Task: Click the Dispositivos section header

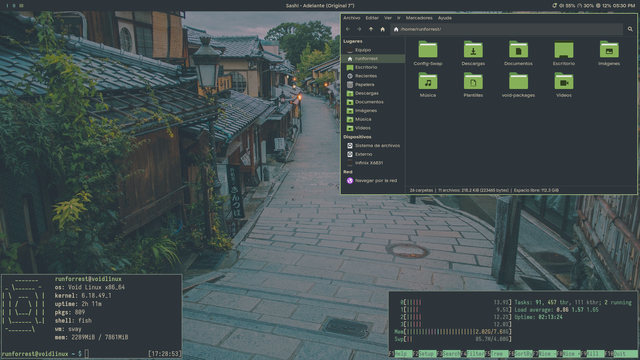Action: coord(357,137)
